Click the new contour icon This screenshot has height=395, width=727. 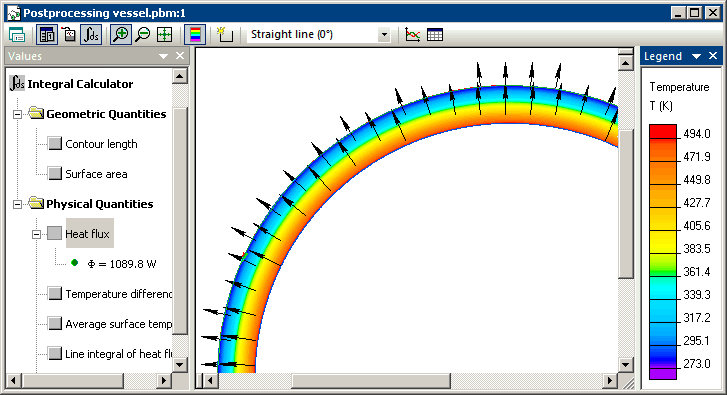click(225, 35)
